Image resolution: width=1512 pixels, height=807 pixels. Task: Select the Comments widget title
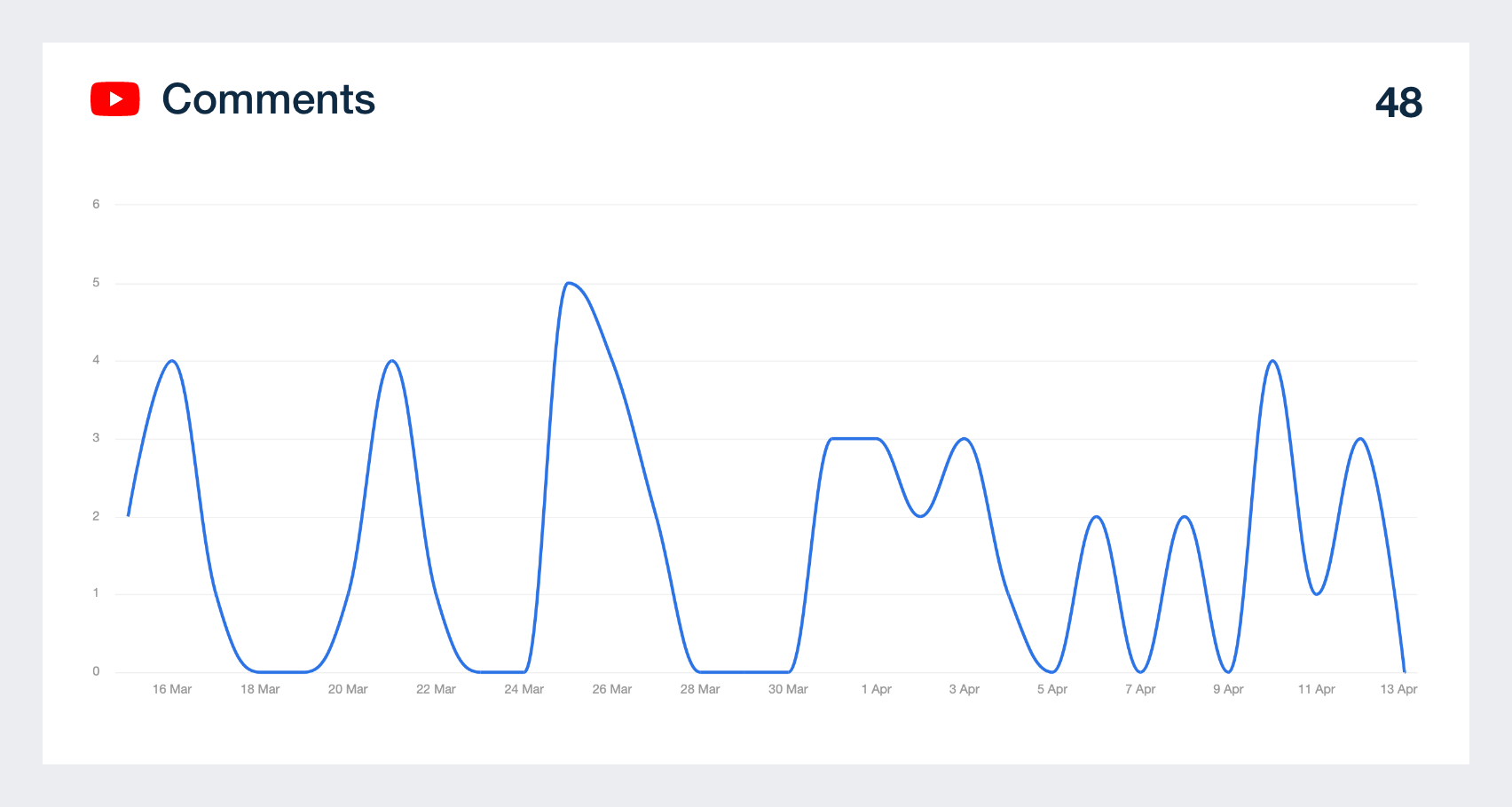pos(269,99)
